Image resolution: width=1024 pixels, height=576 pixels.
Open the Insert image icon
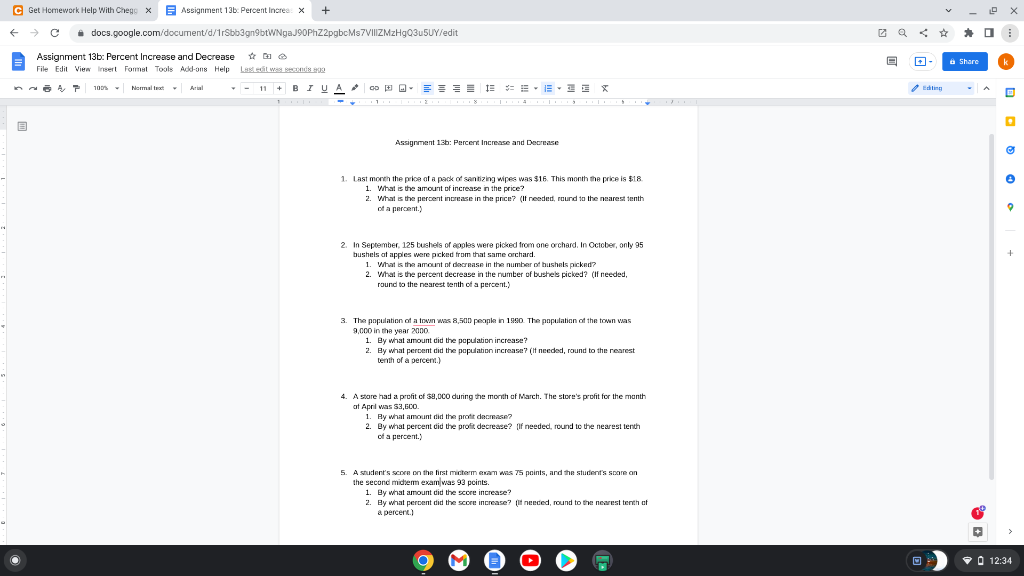point(404,88)
